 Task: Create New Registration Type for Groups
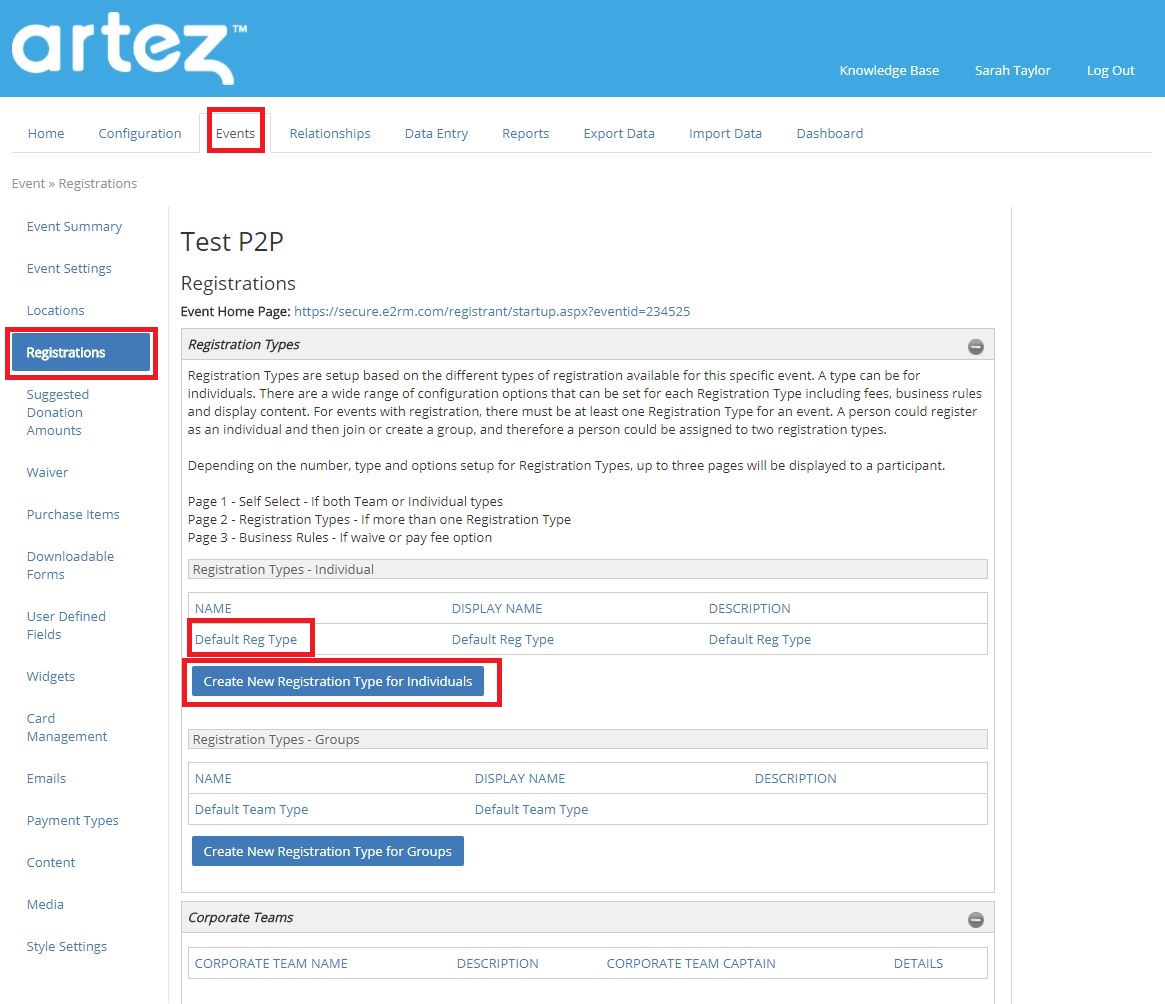[328, 852]
